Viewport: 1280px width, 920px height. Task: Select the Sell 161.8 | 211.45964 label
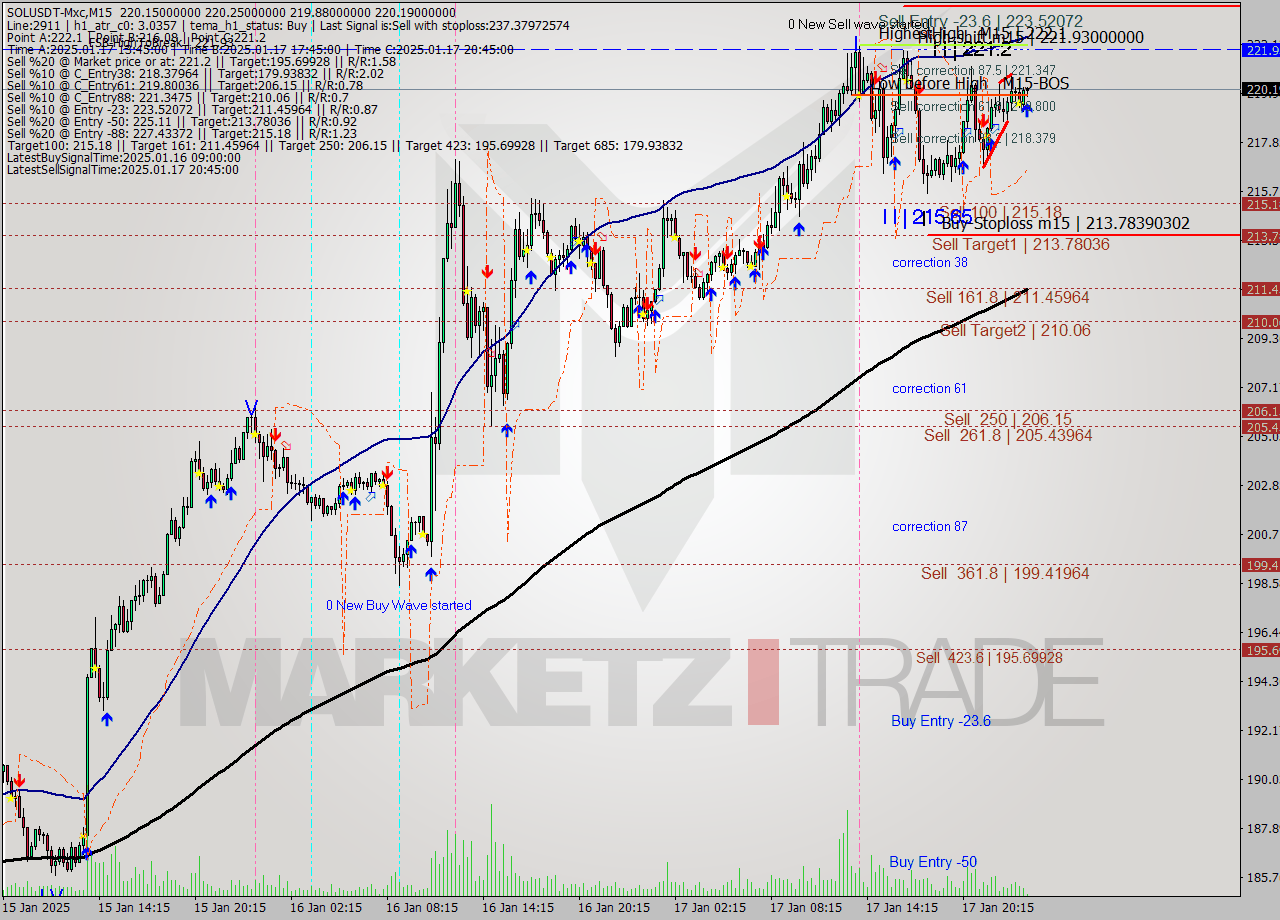1007,297
